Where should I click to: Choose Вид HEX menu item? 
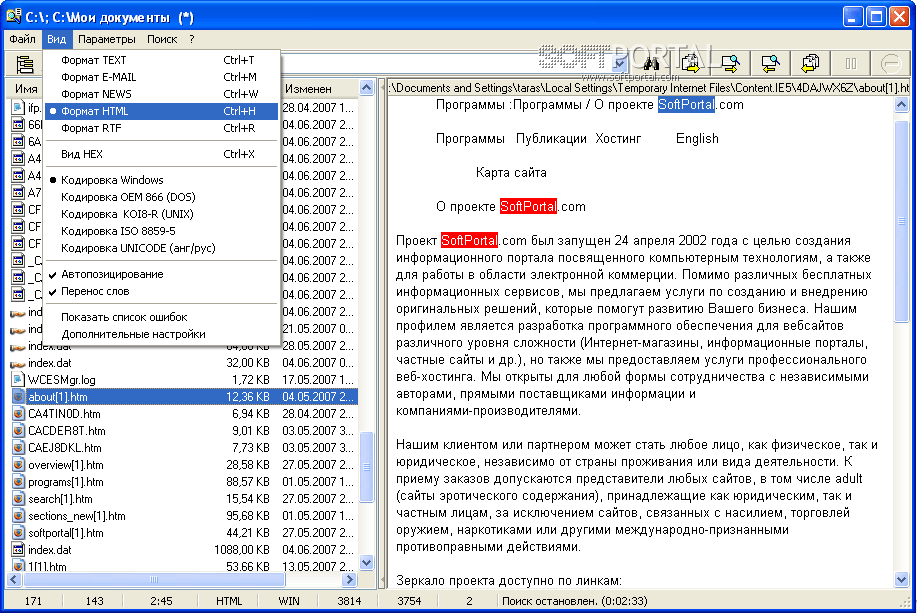161,154
